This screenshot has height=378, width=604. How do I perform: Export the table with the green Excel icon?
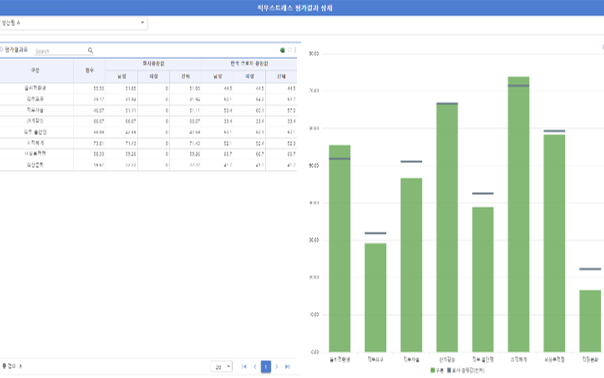click(282, 50)
